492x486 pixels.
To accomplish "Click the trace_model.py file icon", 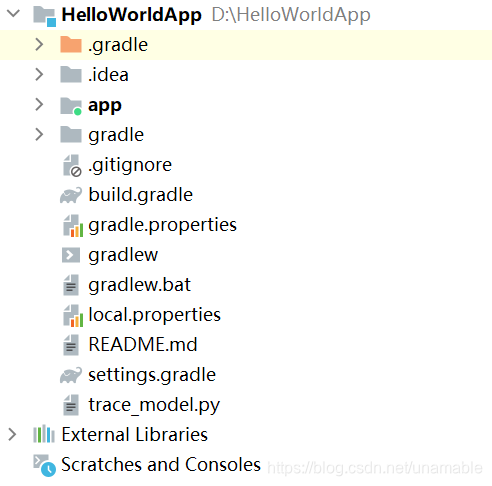I will pyautogui.click(x=71, y=405).
